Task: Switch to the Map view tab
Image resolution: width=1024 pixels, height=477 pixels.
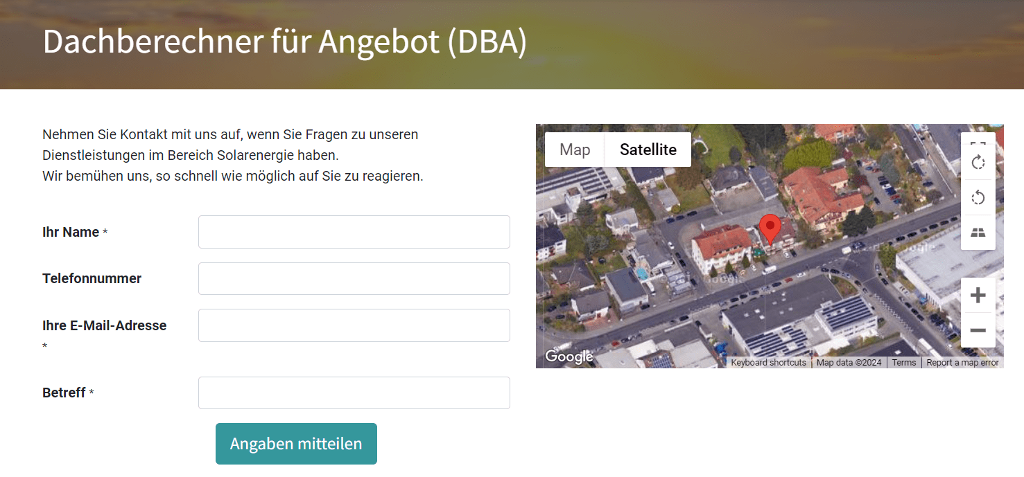Action: pos(575,150)
